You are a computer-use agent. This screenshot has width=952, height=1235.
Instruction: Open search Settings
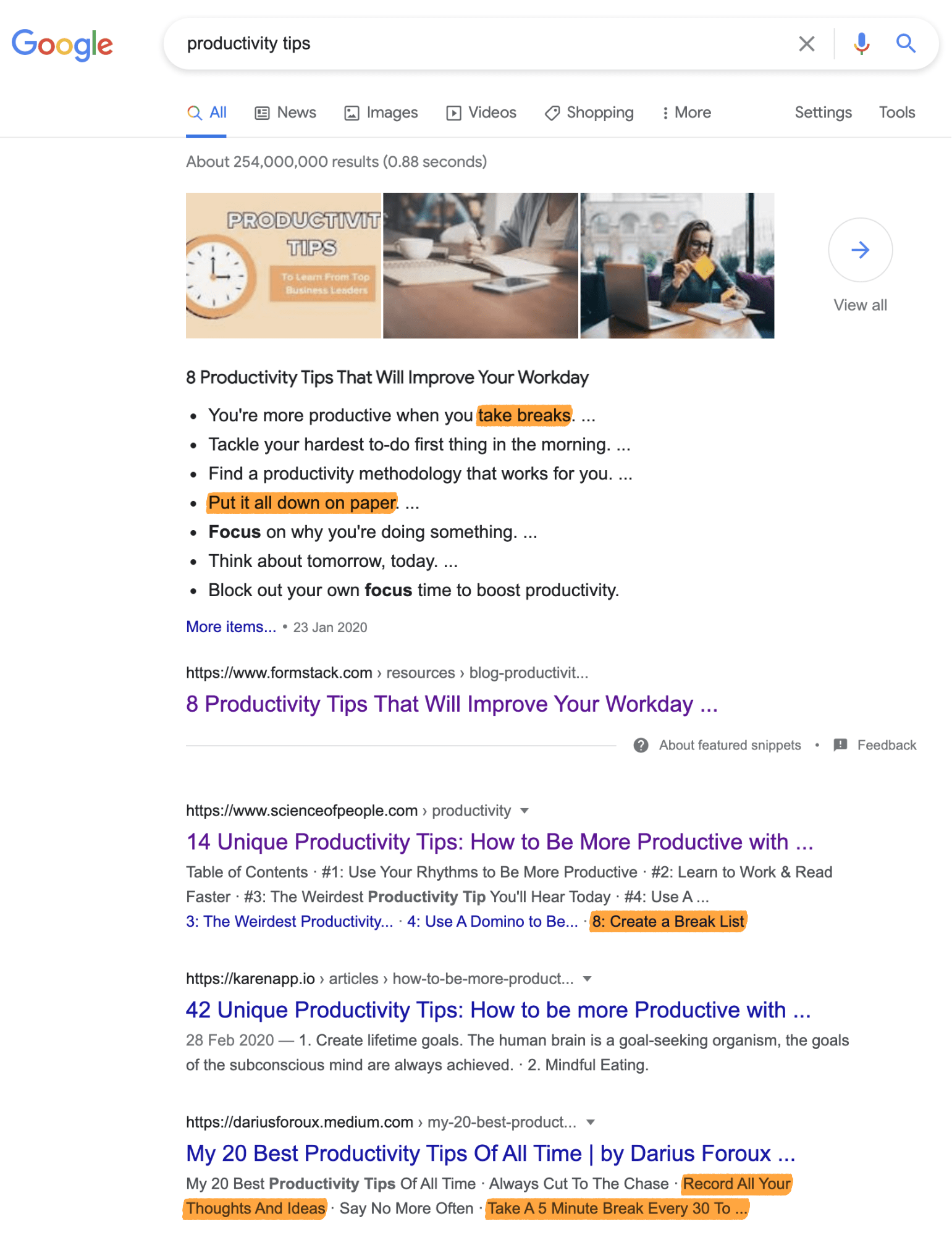click(x=823, y=112)
